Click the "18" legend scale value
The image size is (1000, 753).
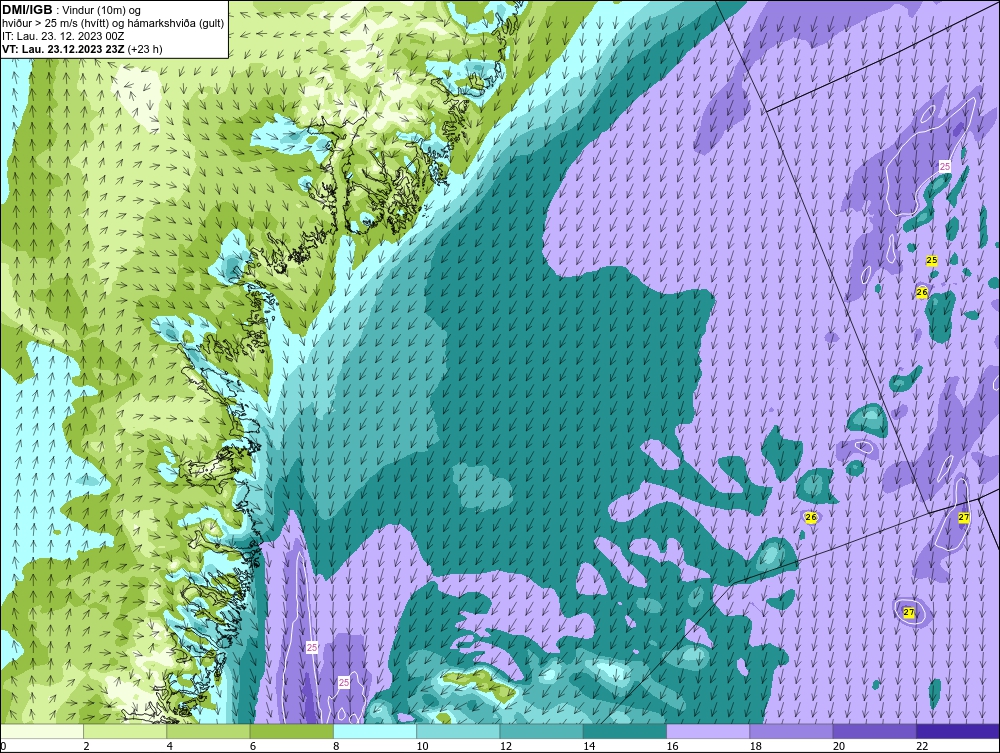pyautogui.click(x=755, y=746)
